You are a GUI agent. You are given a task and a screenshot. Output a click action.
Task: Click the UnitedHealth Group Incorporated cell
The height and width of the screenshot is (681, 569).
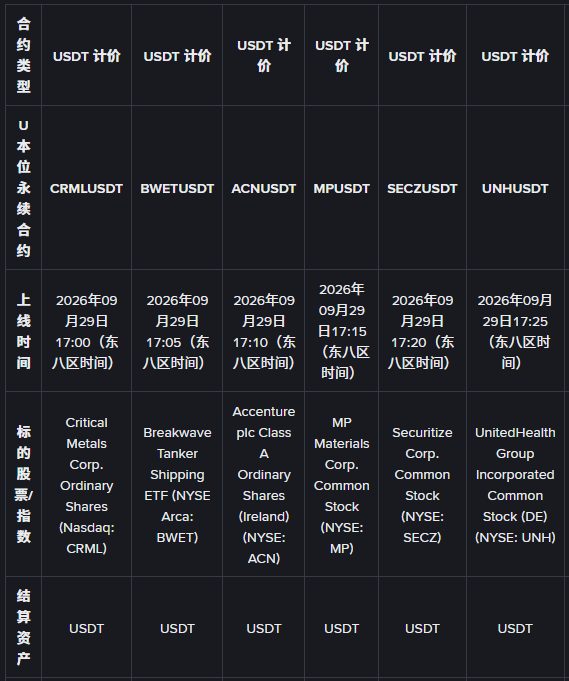[515, 484]
